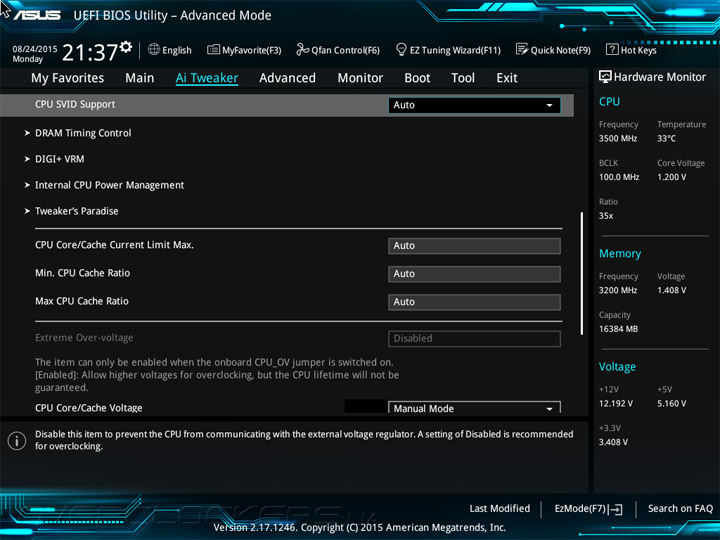The width and height of the screenshot is (720, 540).
Task: Click Search on FAQ
Action: 680,509
